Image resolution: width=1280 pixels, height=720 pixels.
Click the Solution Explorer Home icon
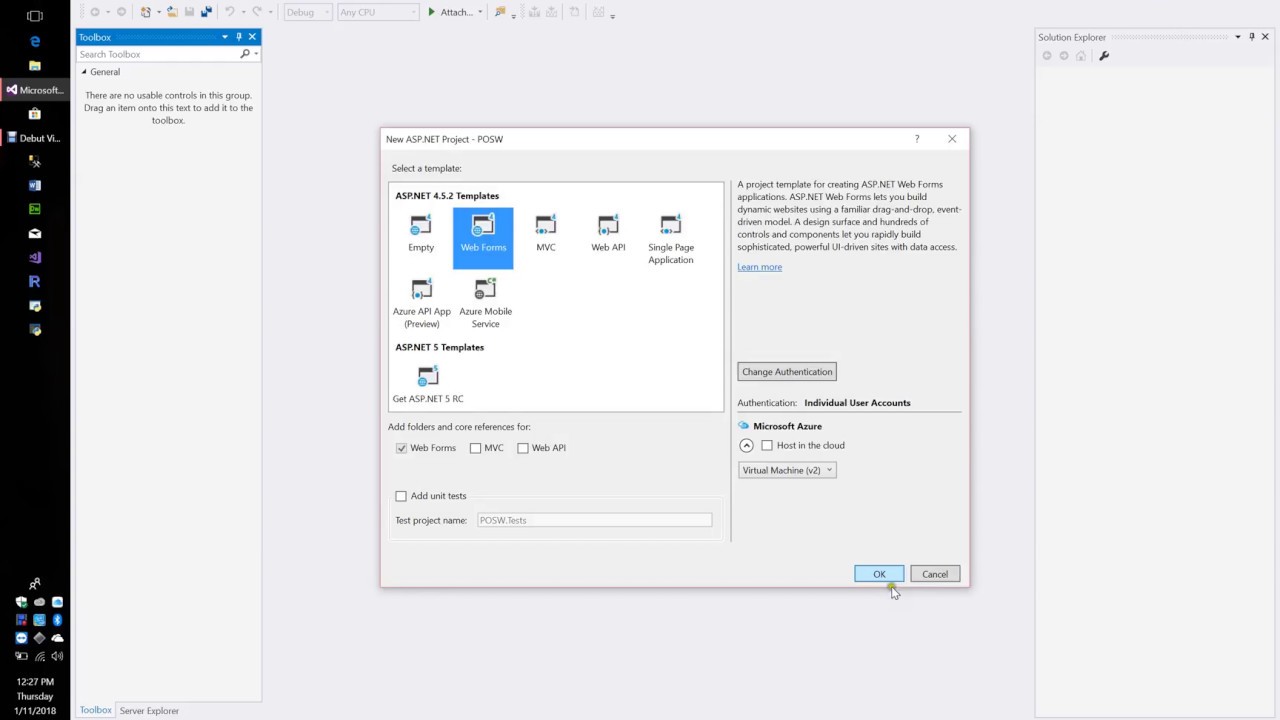click(1080, 56)
